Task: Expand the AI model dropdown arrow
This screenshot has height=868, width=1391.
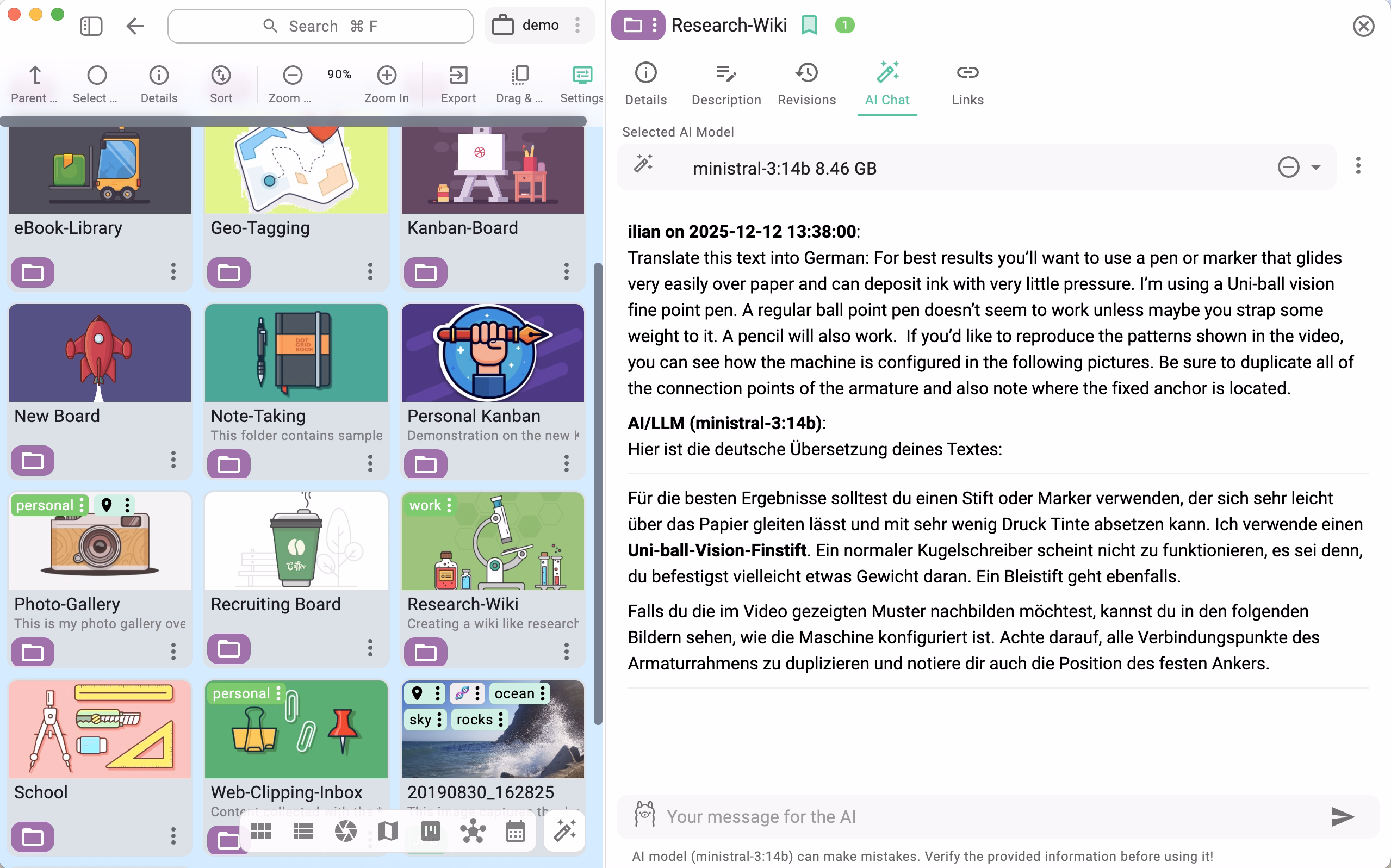Action: click(x=1316, y=167)
